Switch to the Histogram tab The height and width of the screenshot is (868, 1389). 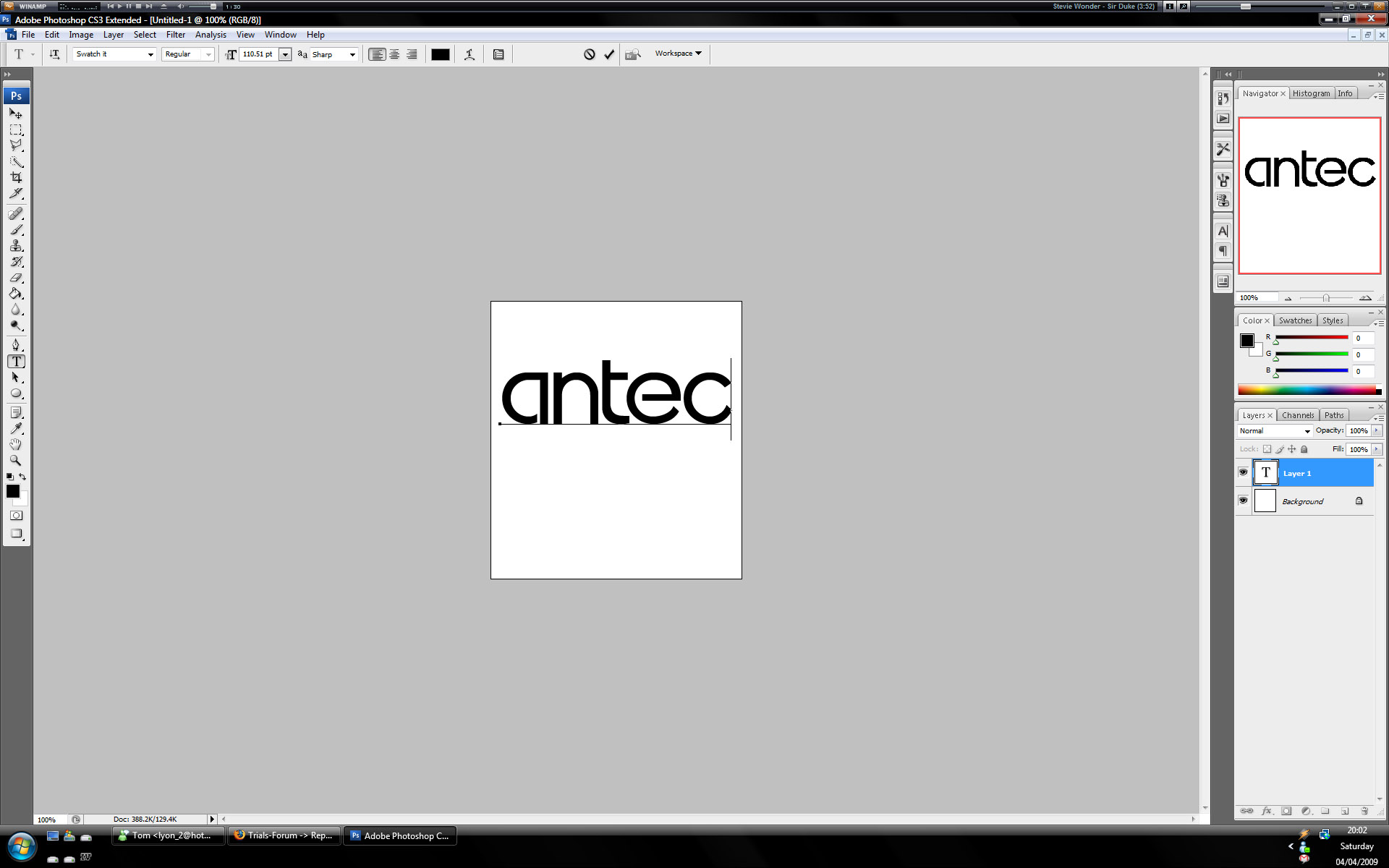pos(1311,93)
